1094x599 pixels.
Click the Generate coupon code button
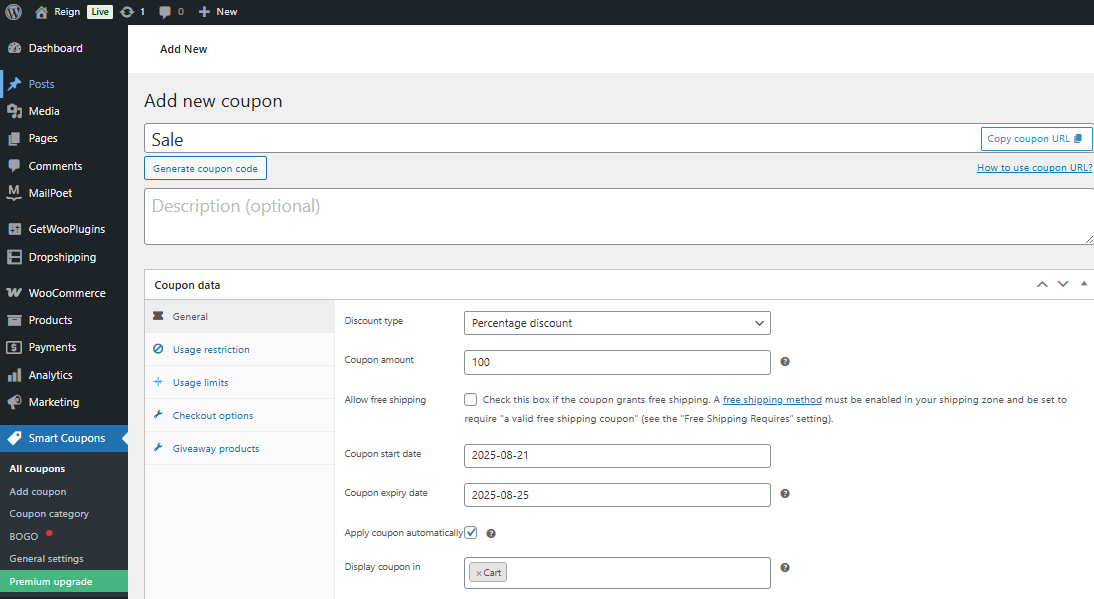pyautogui.click(x=205, y=168)
